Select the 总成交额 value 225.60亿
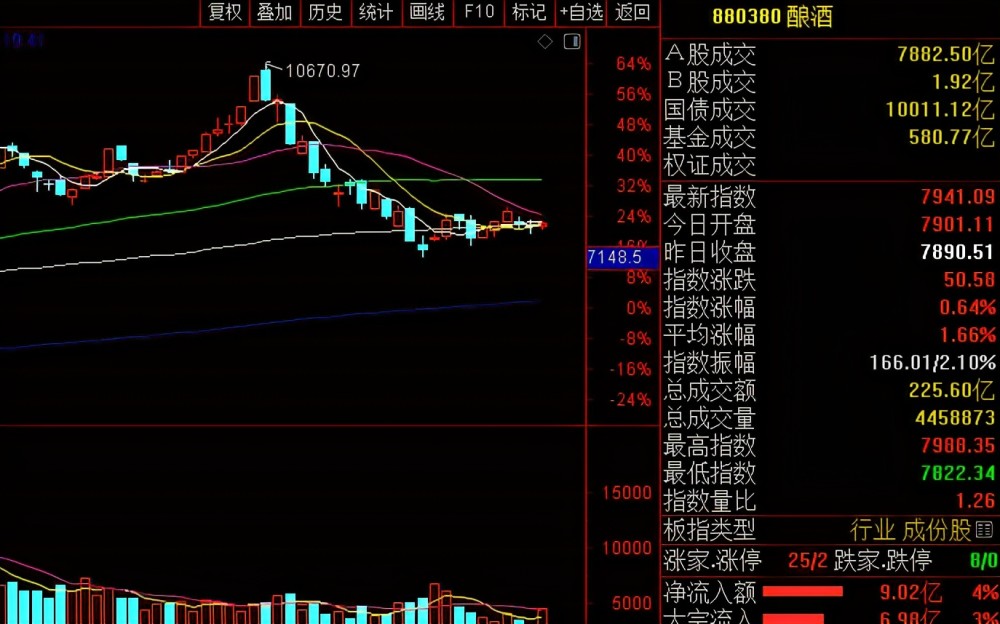This screenshot has width=1000, height=624. [952, 390]
